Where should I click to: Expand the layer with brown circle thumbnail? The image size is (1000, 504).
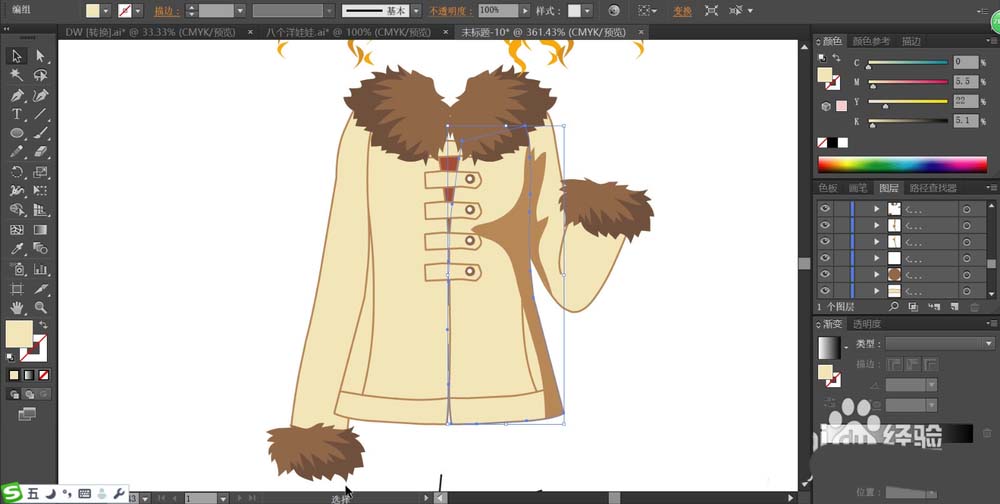coord(877,274)
